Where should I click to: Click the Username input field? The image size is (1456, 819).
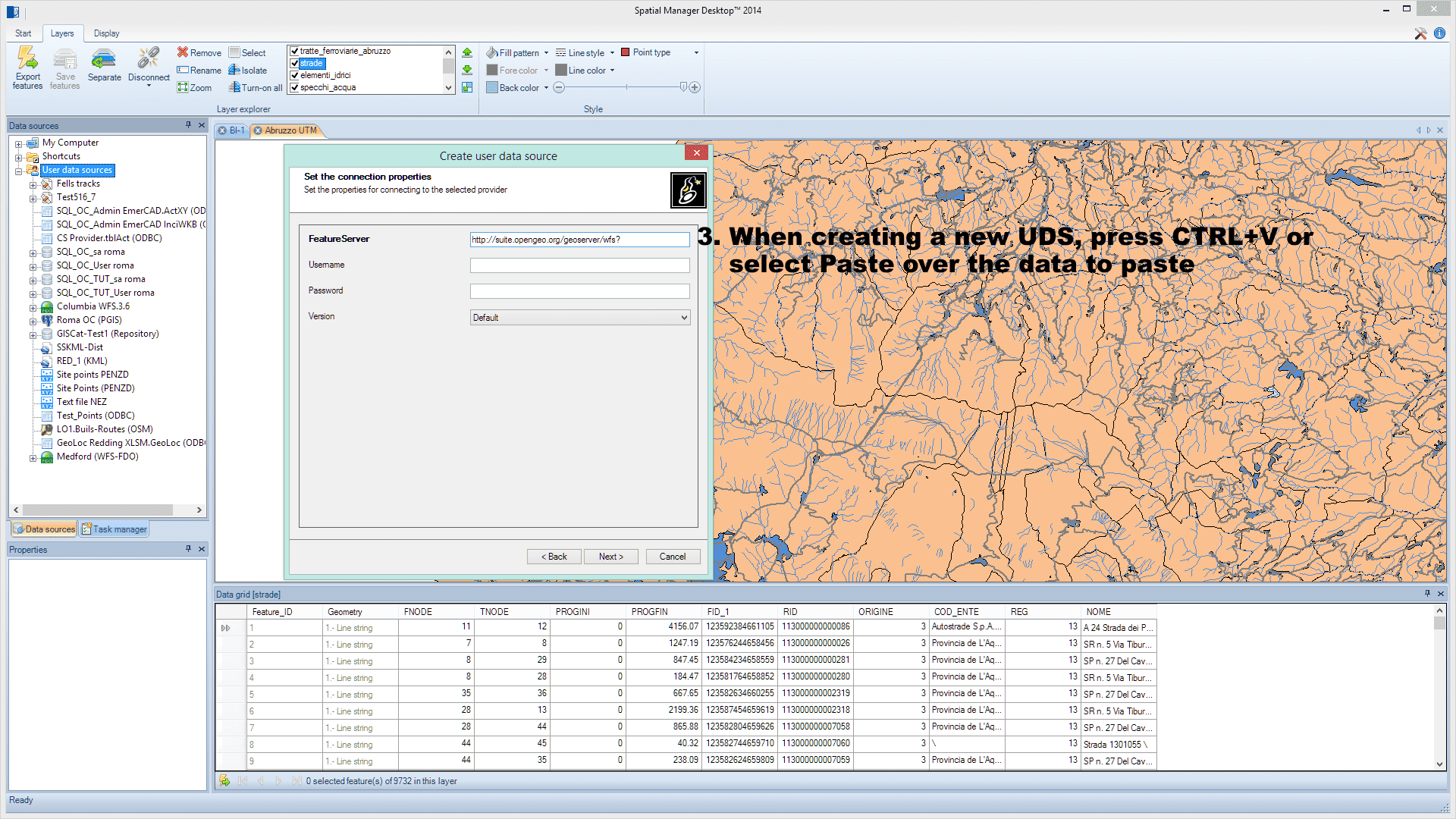pyautogui.click(x=579, y=265)
